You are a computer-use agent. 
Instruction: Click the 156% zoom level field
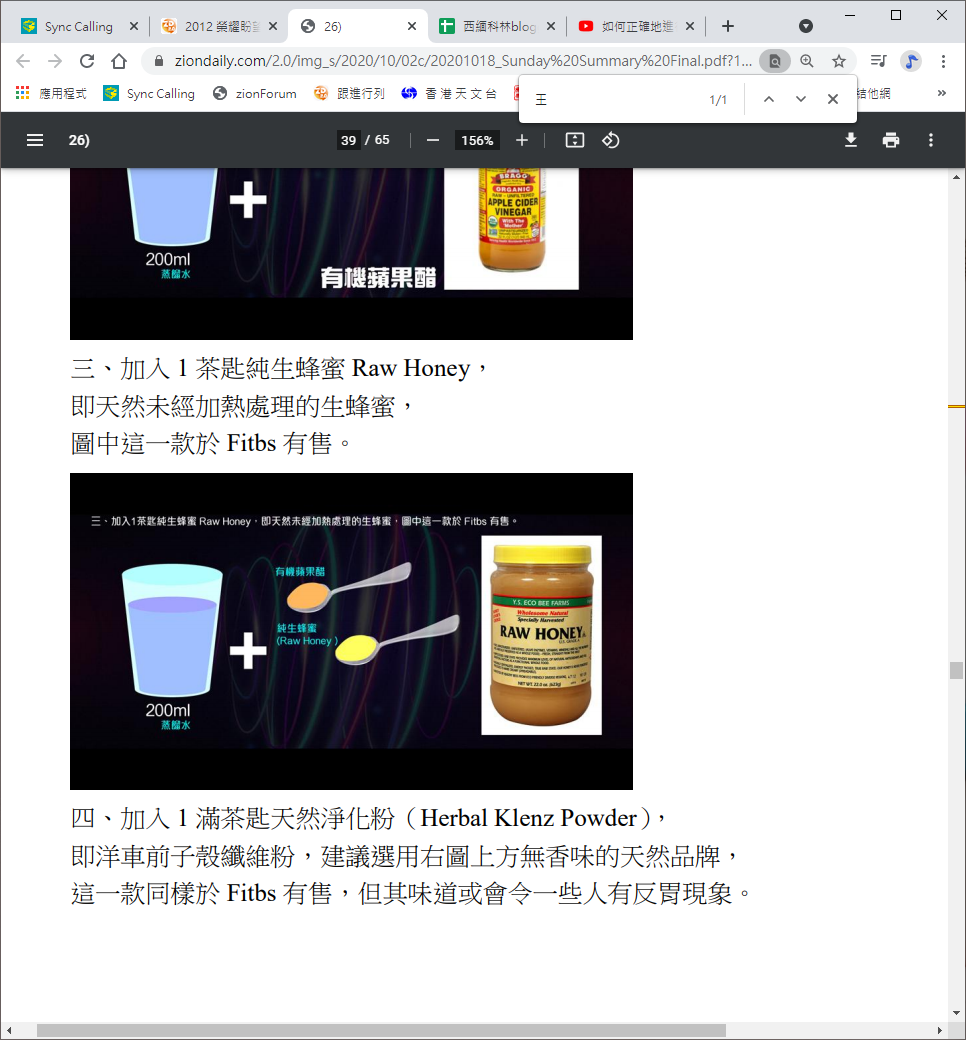click(477, 140)
